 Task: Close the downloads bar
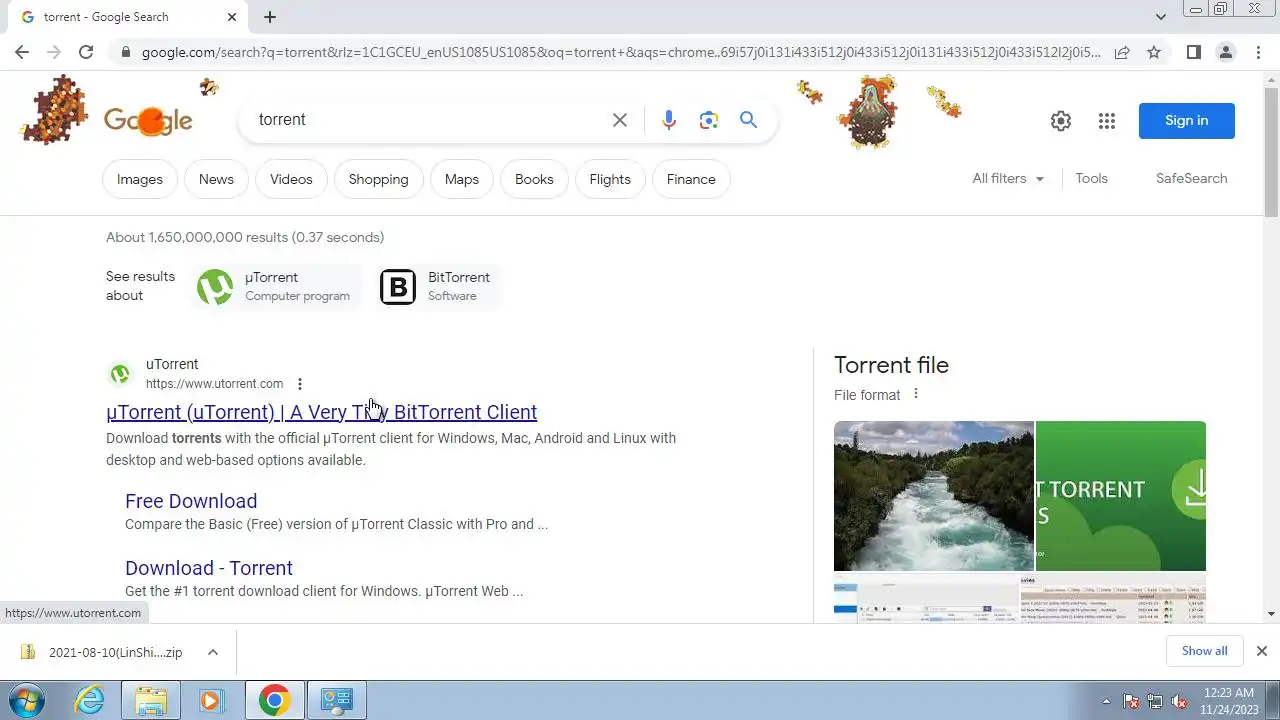point(1261,651)
